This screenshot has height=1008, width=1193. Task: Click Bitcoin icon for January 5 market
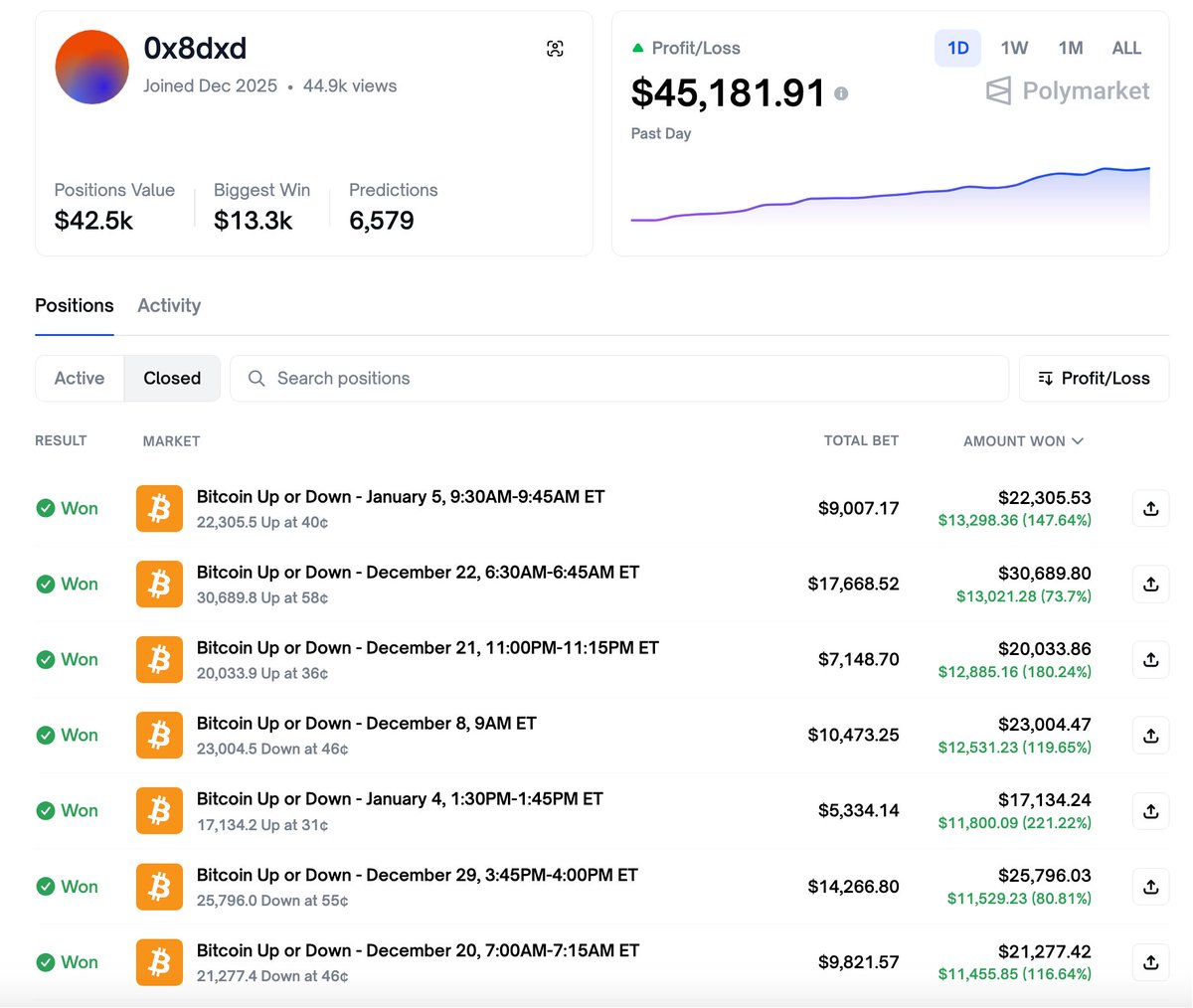[159, 508]
